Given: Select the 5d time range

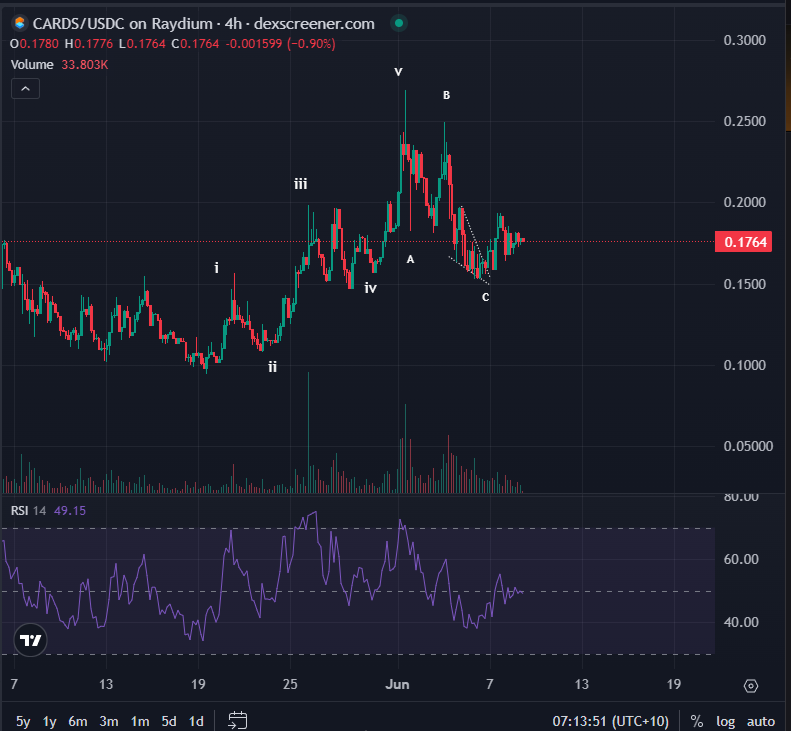Looking at the screenshot, I should 169,721.
